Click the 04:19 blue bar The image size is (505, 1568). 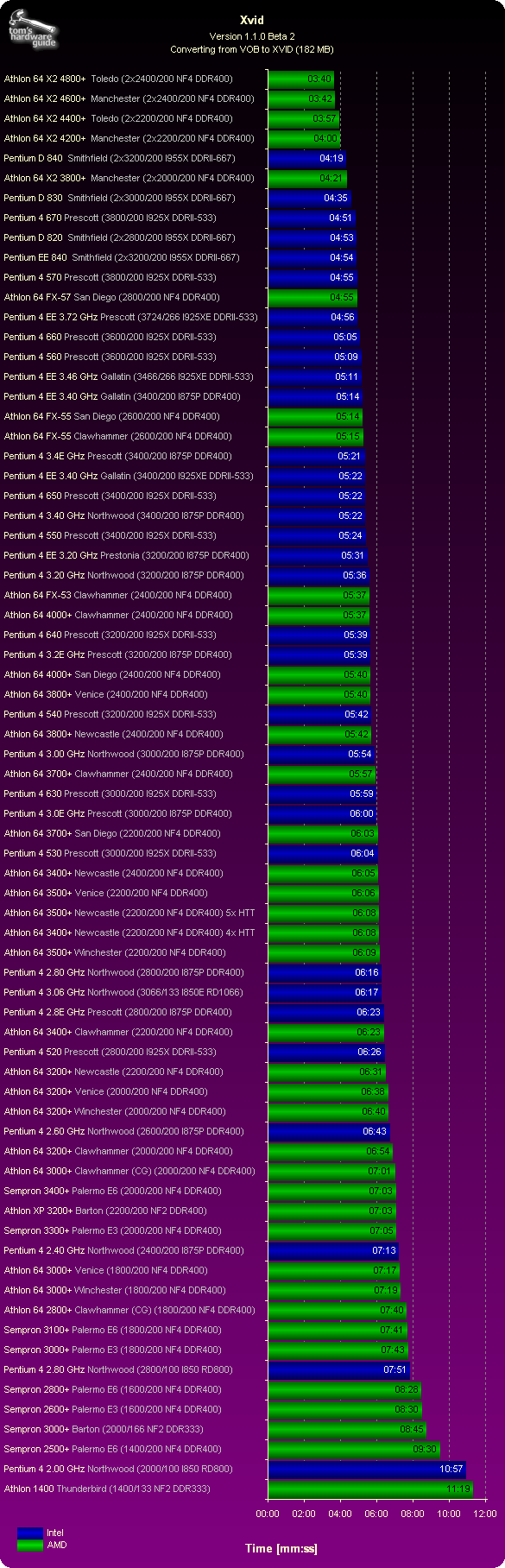pyautogui.click(x=307, y=158)
